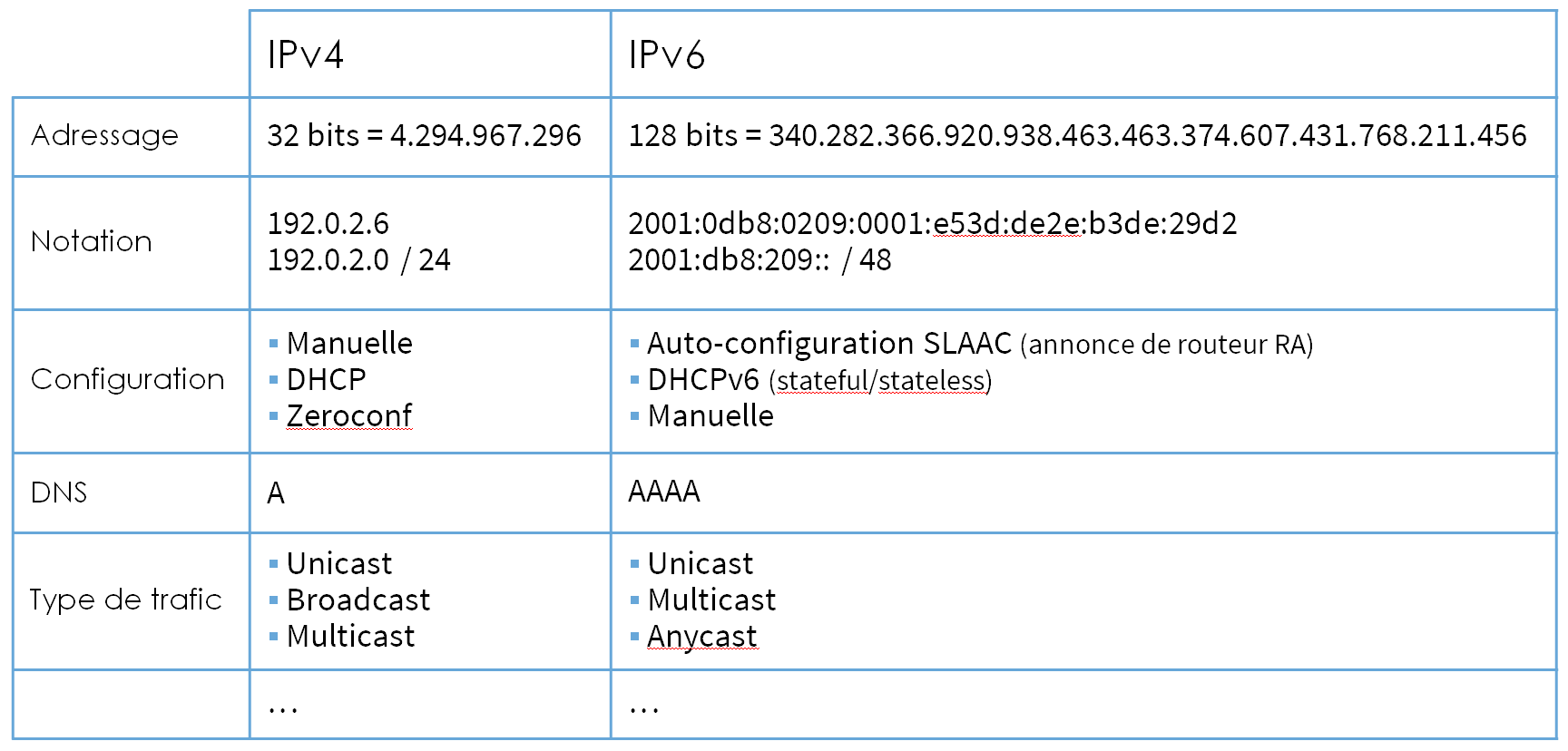Select the Type de trafic label

pos(126,600)
